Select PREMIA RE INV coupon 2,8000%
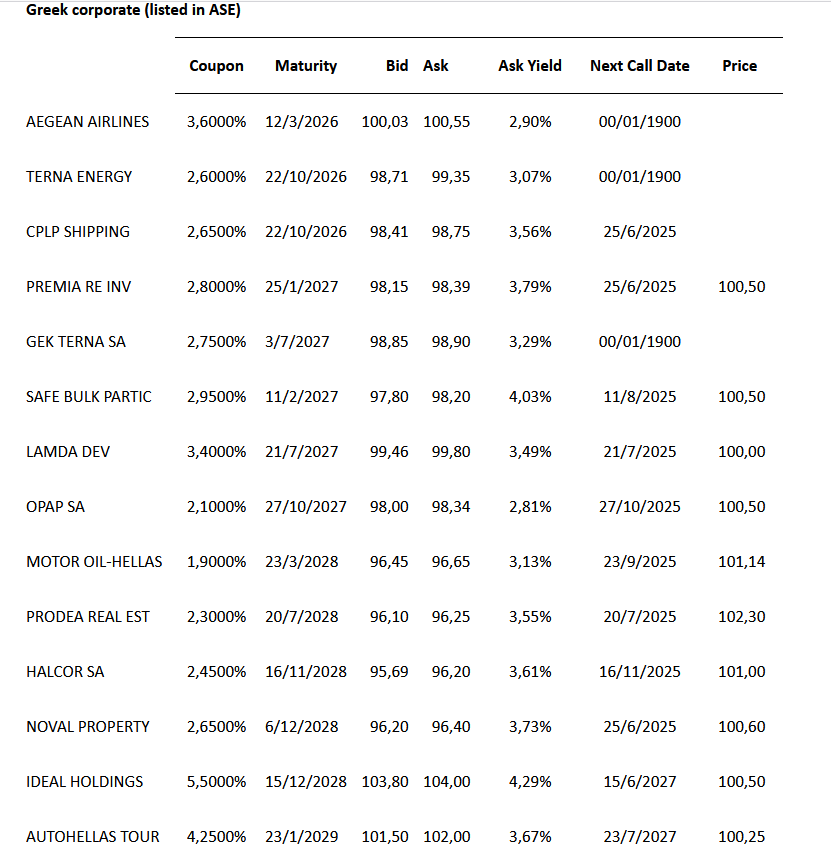The image size is (831, 855). [216, 287]
